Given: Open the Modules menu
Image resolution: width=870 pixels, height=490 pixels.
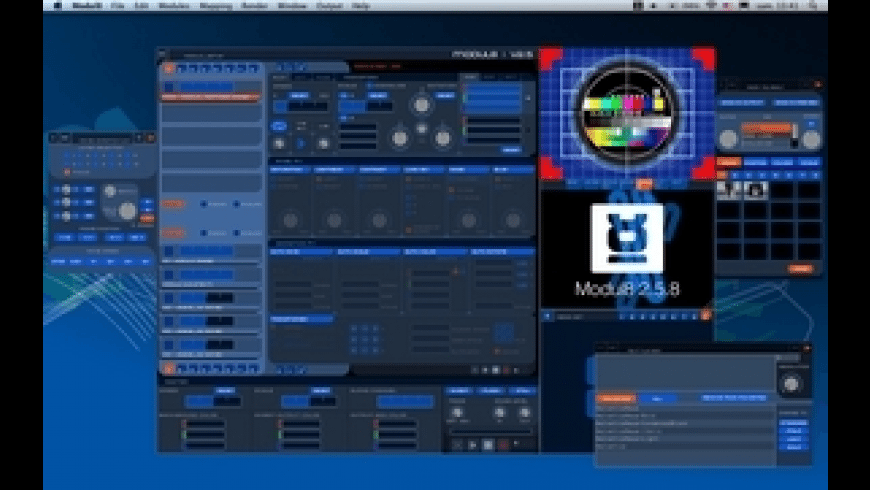Looking at the screenshot, I should (x=174, y=6).
